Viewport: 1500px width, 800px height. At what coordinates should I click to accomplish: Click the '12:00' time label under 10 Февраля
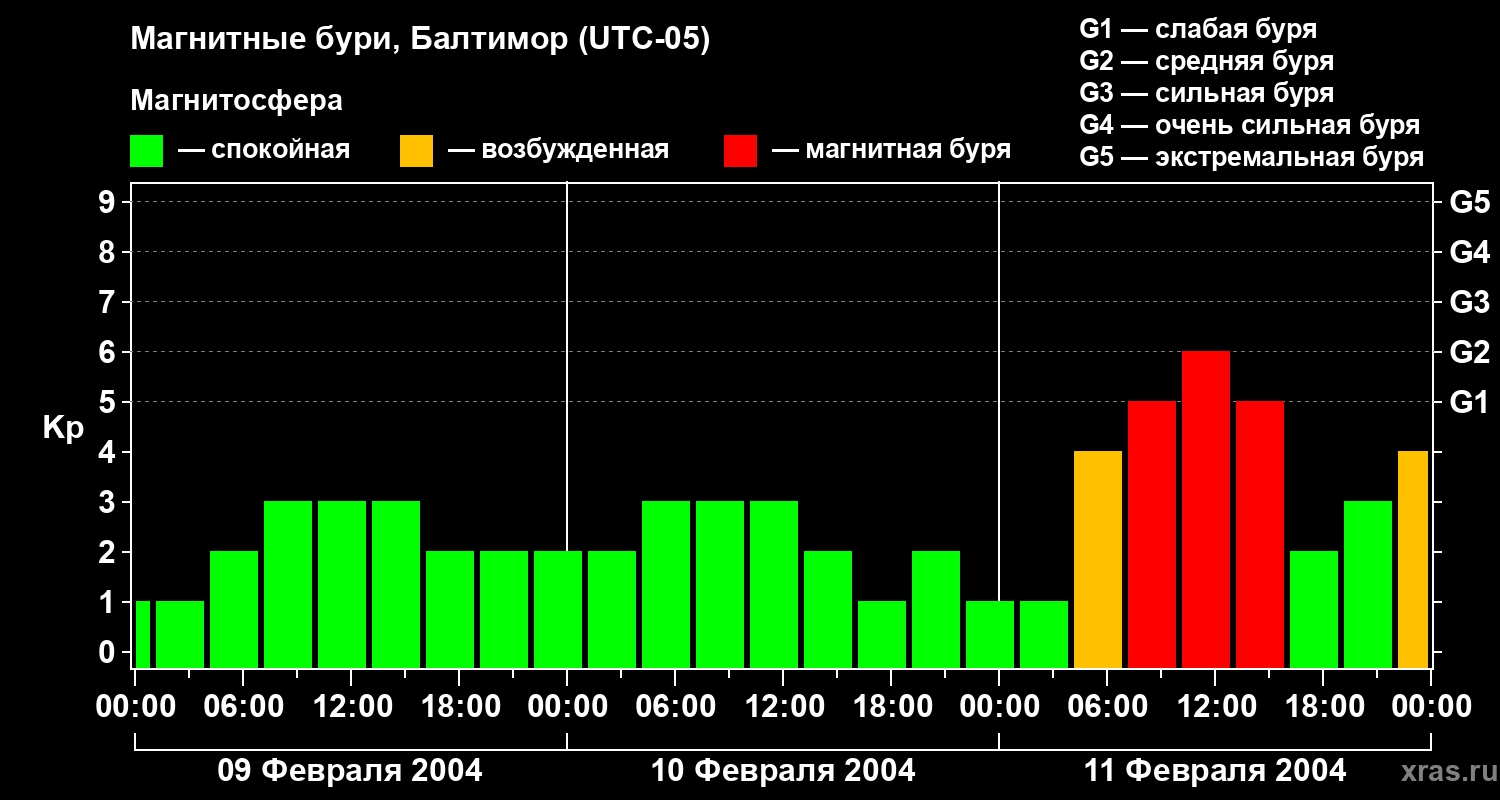[783, 707]
